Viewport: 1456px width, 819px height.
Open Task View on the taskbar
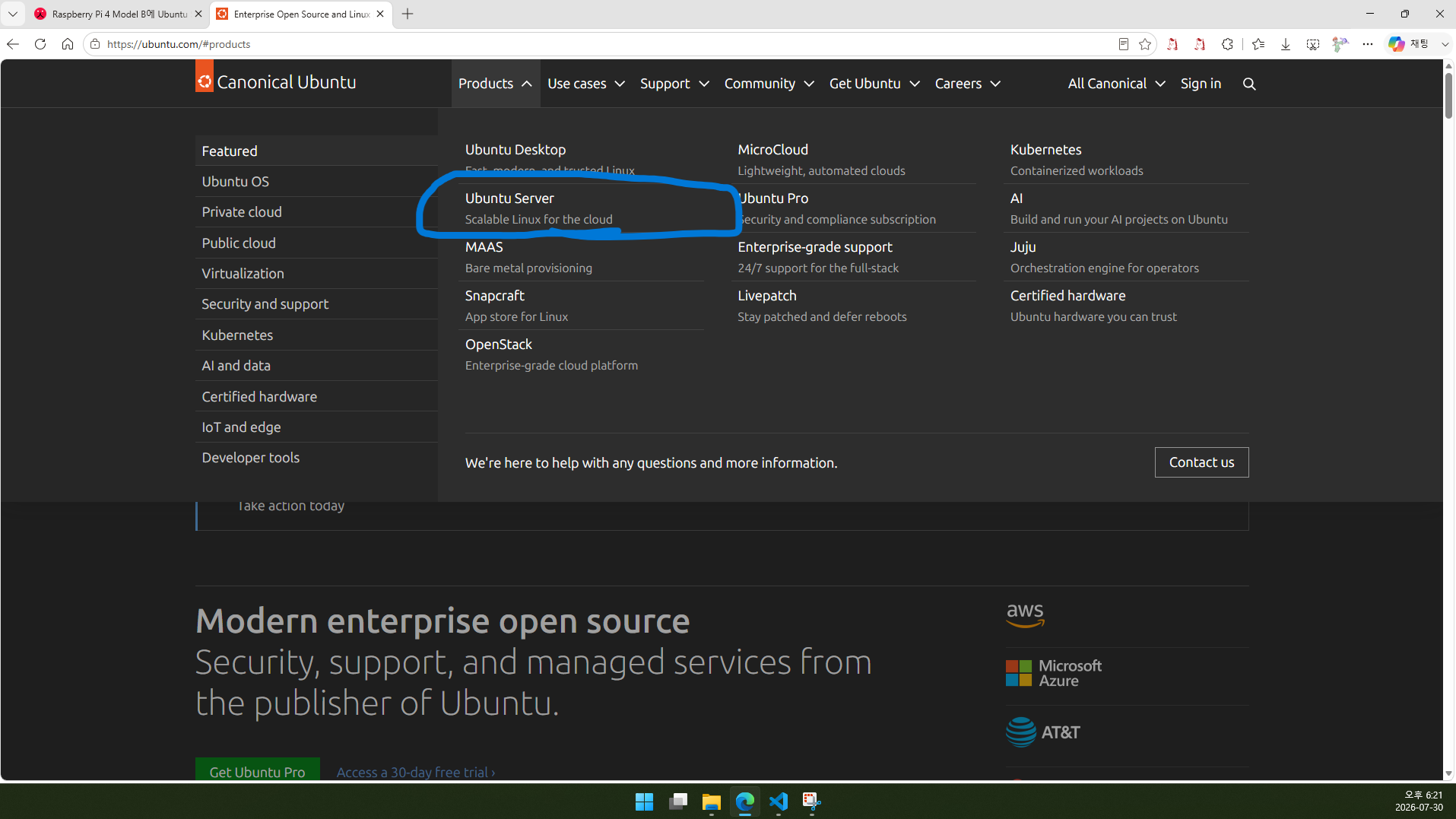click(677, 802)
